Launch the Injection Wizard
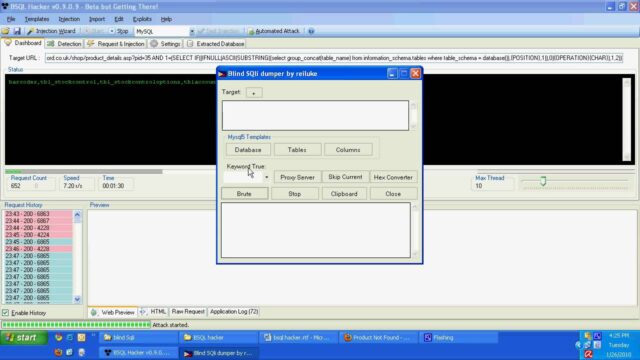The height and width of the screenshot is (360, 640). 51,31
